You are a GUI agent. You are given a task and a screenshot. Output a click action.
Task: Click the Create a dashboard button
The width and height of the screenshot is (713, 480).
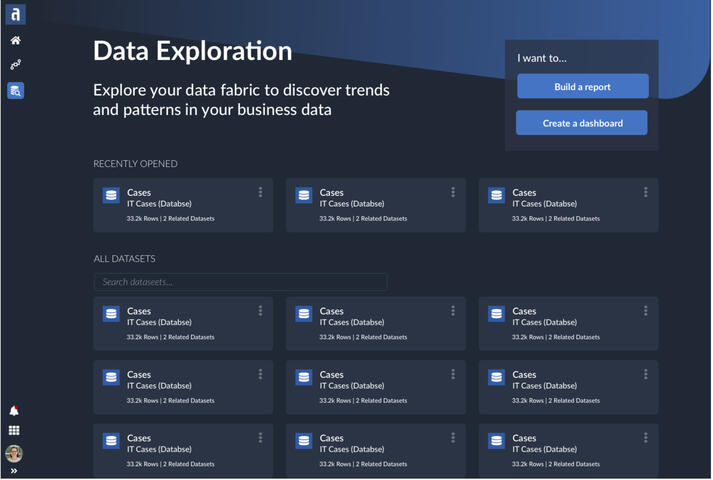point(581,123)
